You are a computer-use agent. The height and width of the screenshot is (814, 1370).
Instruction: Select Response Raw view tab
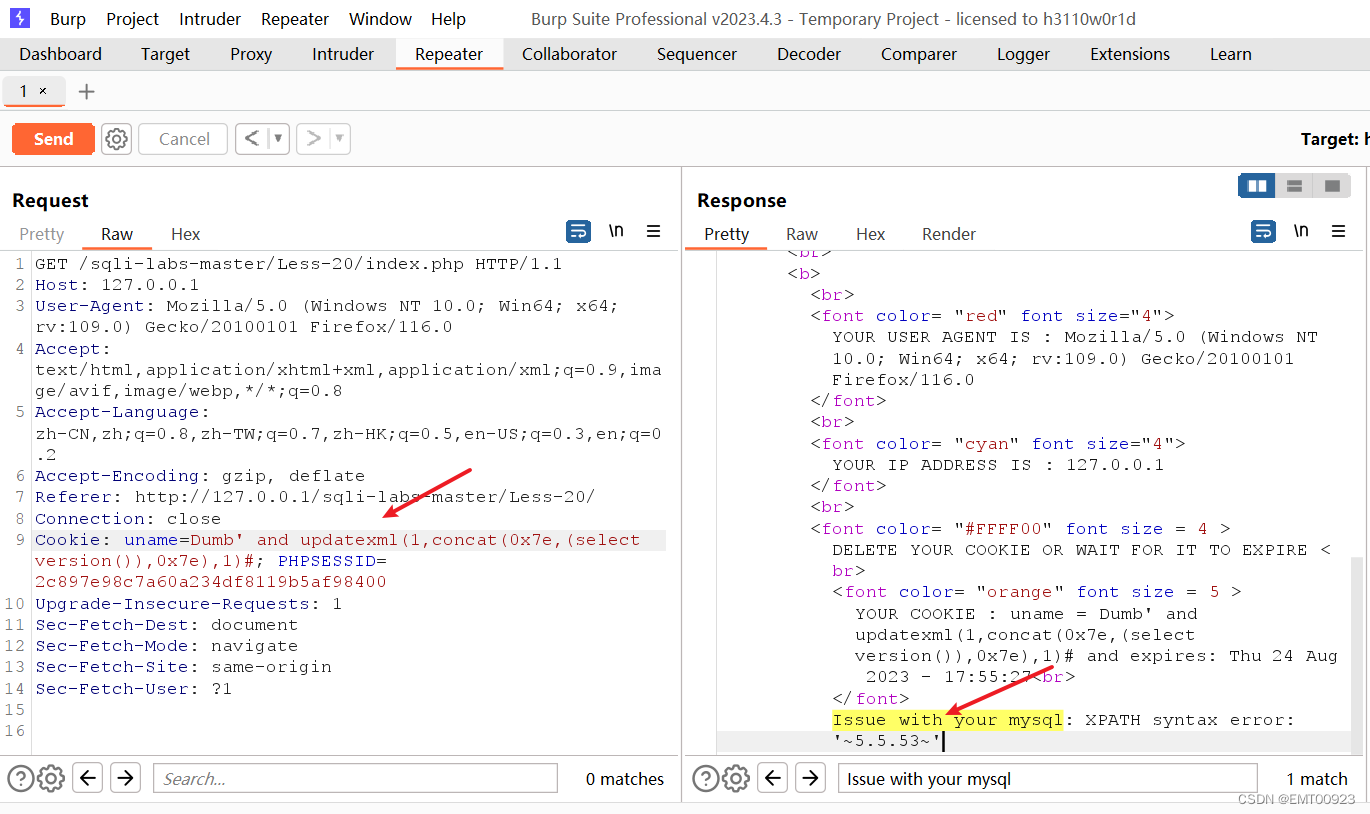coord(802,234)
